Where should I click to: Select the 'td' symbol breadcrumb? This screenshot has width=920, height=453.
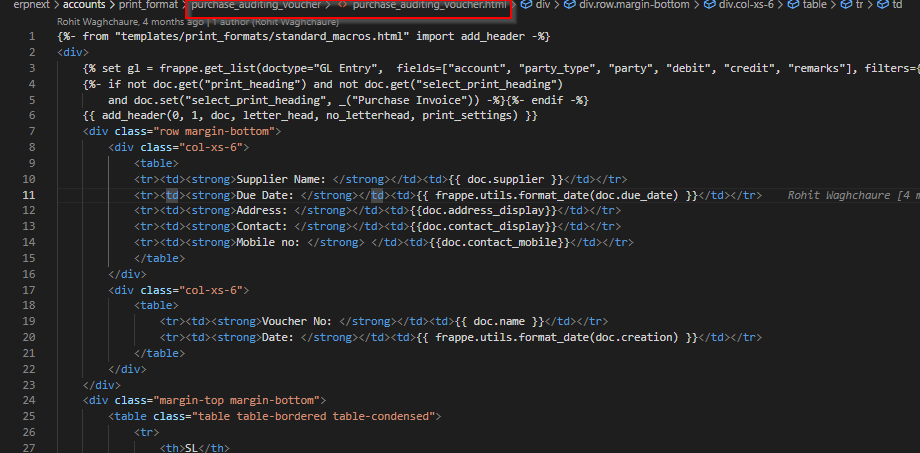click(x=897, y=5)
